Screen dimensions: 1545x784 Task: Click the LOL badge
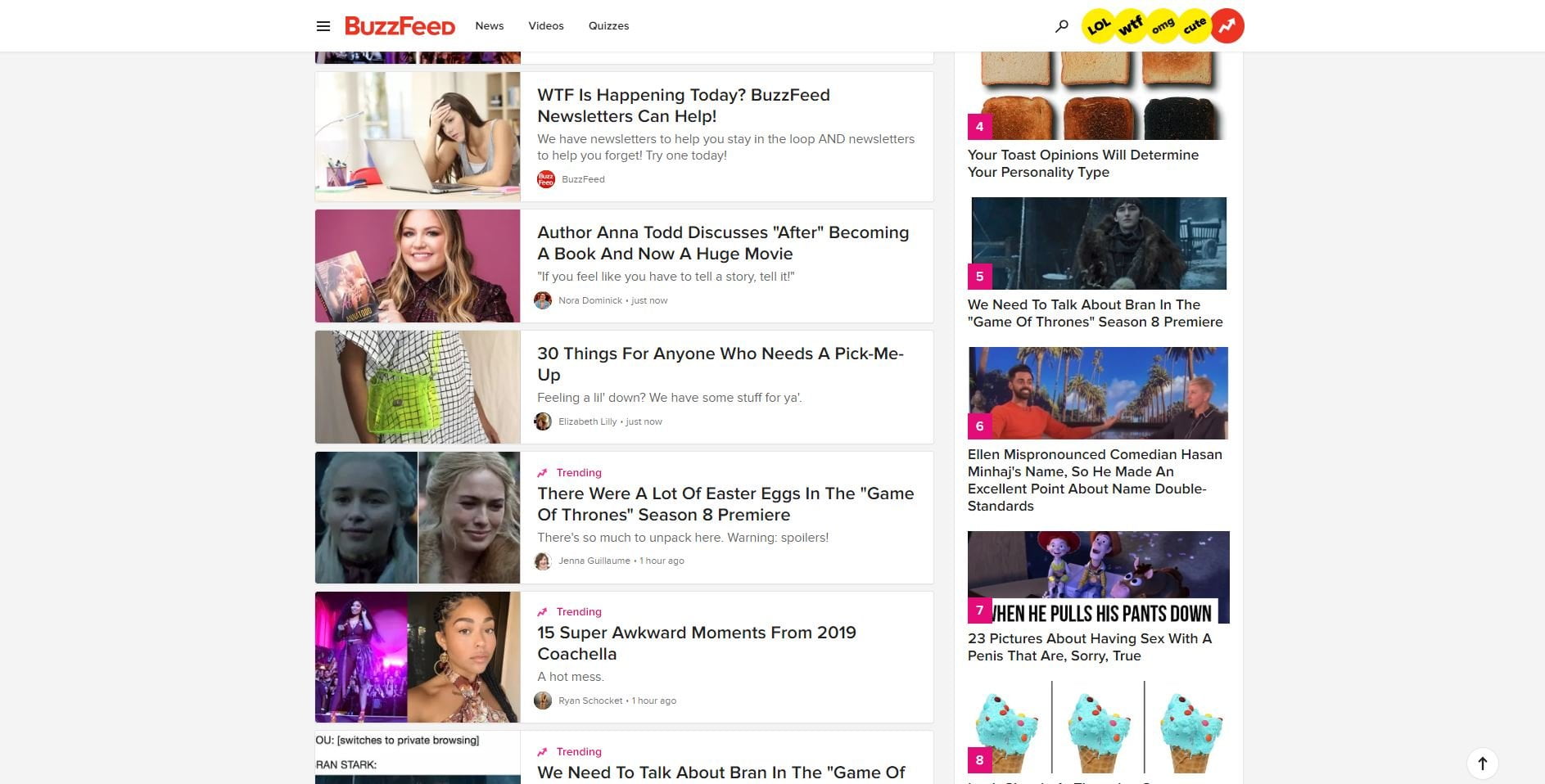(1099, 26)
